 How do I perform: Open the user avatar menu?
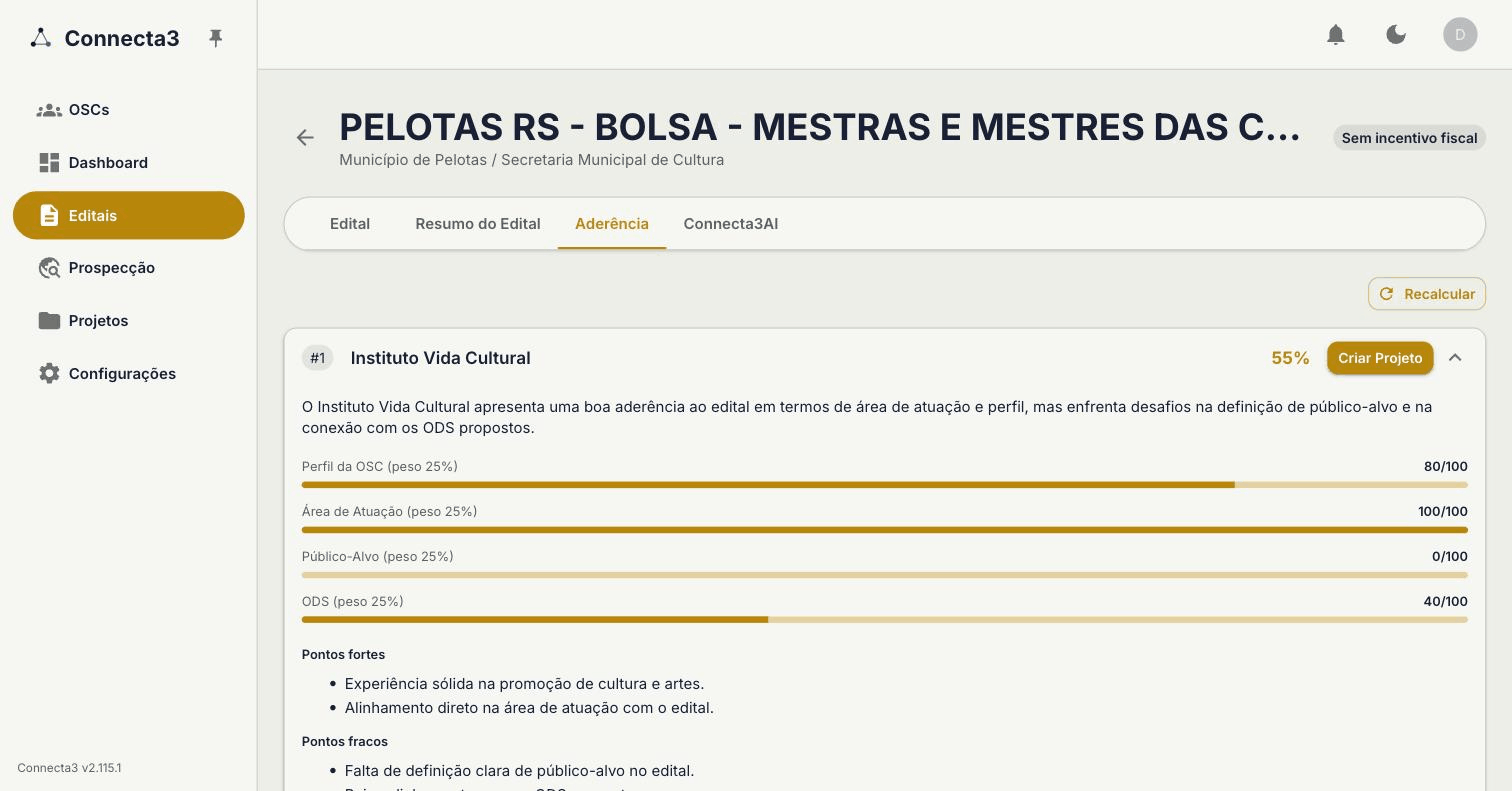click(1460, 35)
